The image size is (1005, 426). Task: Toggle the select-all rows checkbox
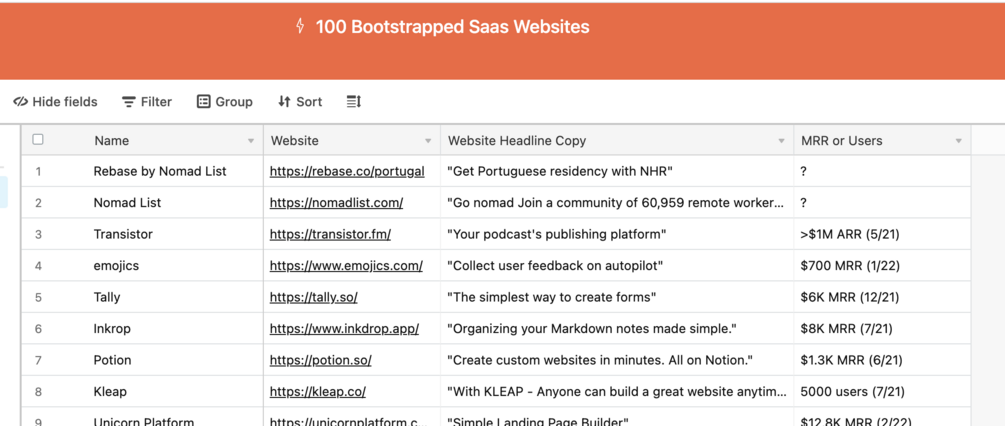click(x=38, y=140)
